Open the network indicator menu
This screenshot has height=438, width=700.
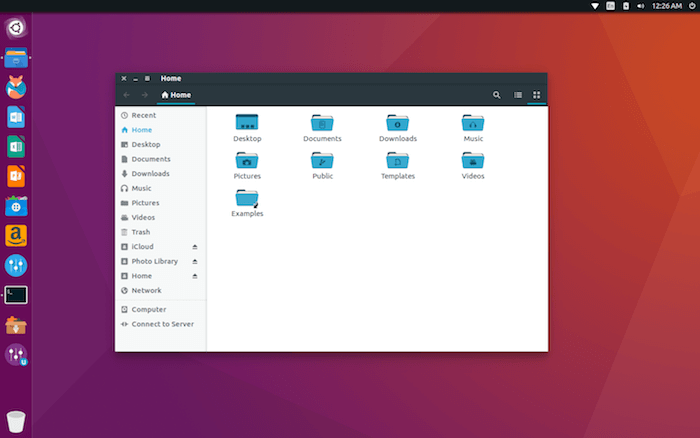click(595, 6)
